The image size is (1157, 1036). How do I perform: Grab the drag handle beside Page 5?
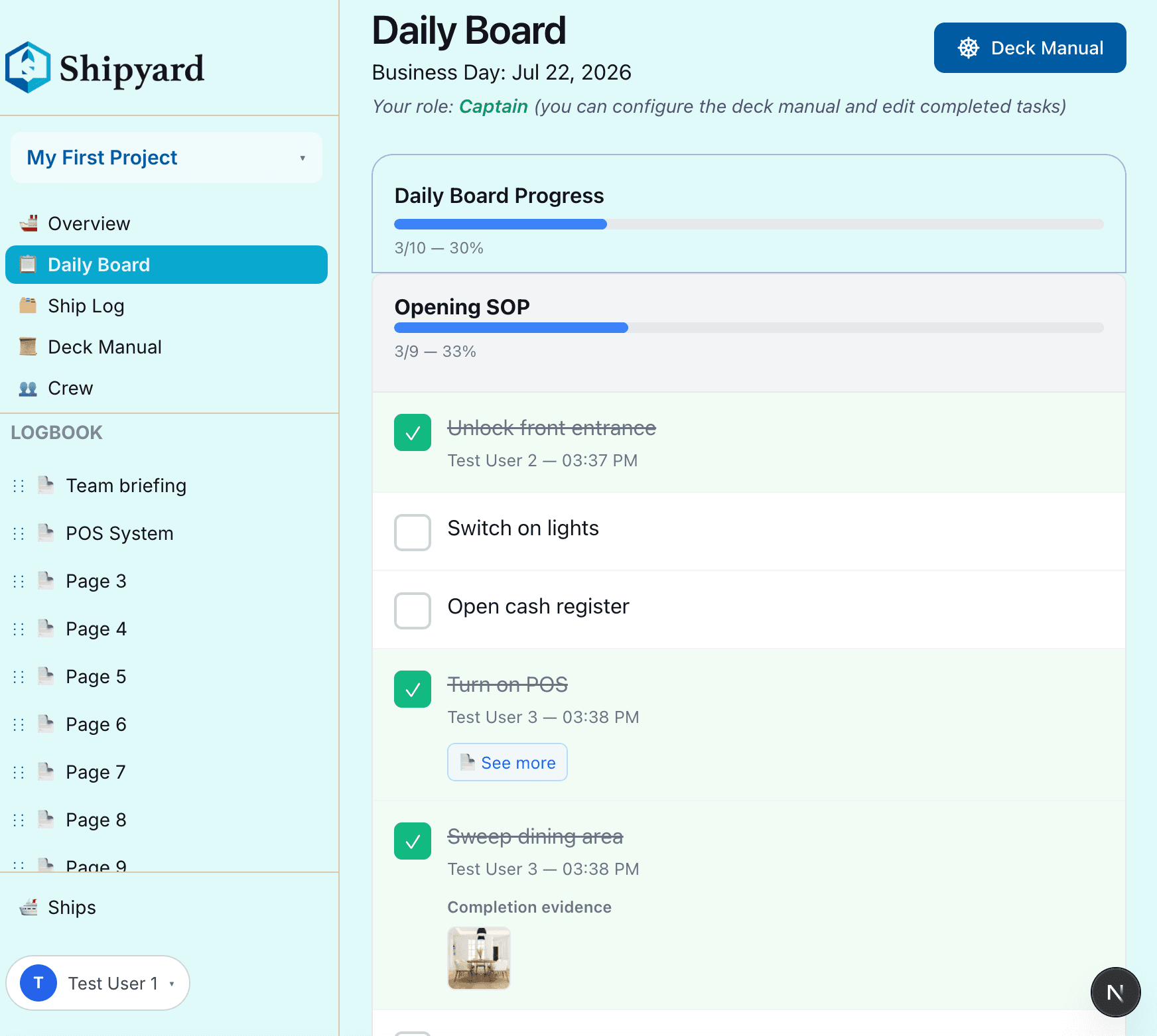tap(19, 677)
